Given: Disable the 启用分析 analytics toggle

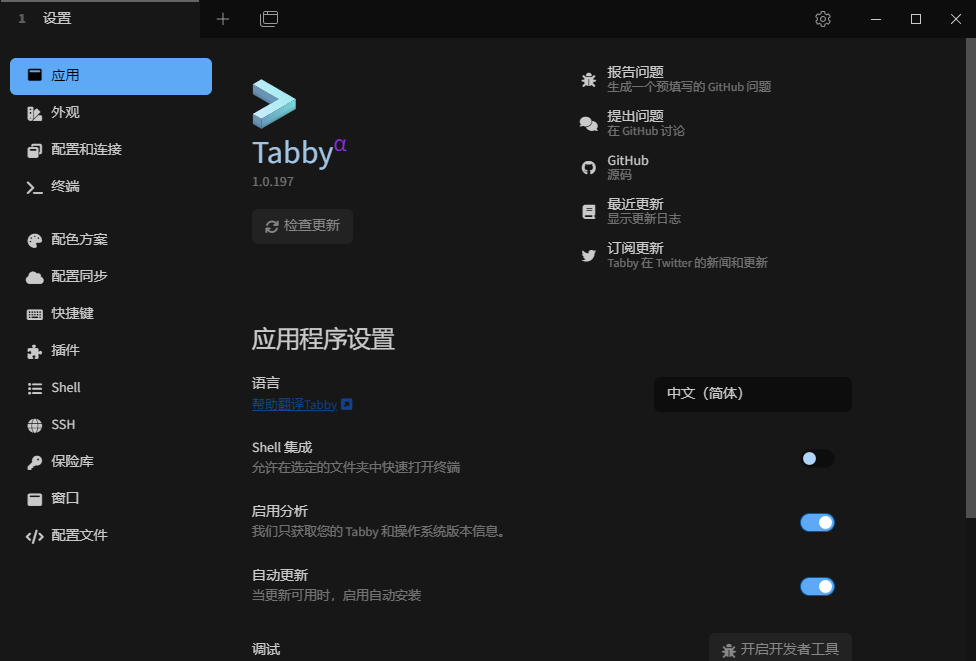Looking at the screenshot, I should click(817, 523).
